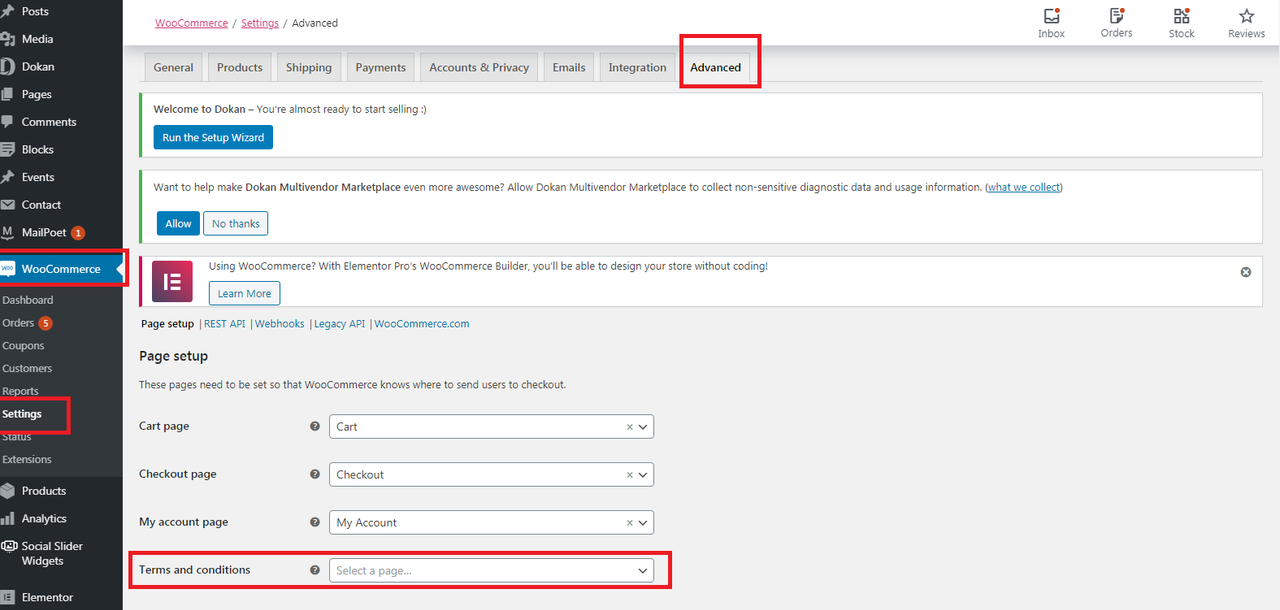Switch to the Integration settings tab
Viewport: 1280px width, 610px height.
pyautogui.click(x=637, y=67)
